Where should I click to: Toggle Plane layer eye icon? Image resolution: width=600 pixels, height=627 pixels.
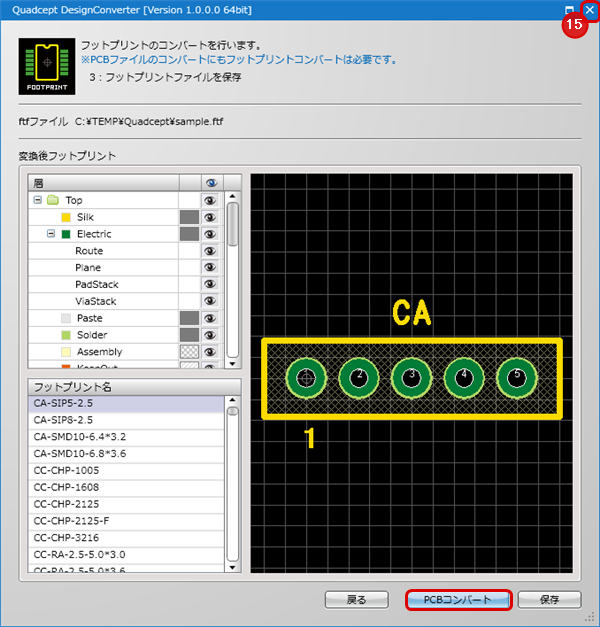[210, 268]
